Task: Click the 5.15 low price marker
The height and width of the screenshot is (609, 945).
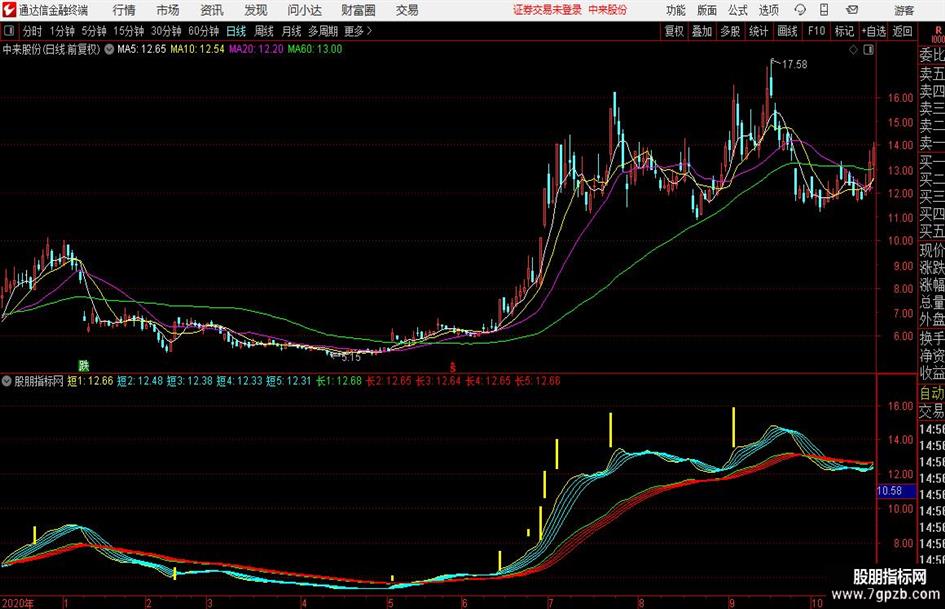Action: pyautogui.click(x=351, y=358)
